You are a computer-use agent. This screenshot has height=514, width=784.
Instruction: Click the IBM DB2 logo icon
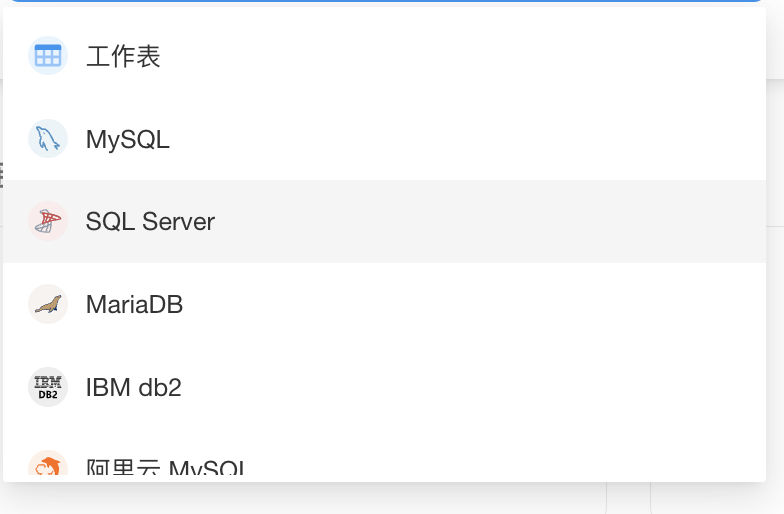tap(47, 386)
